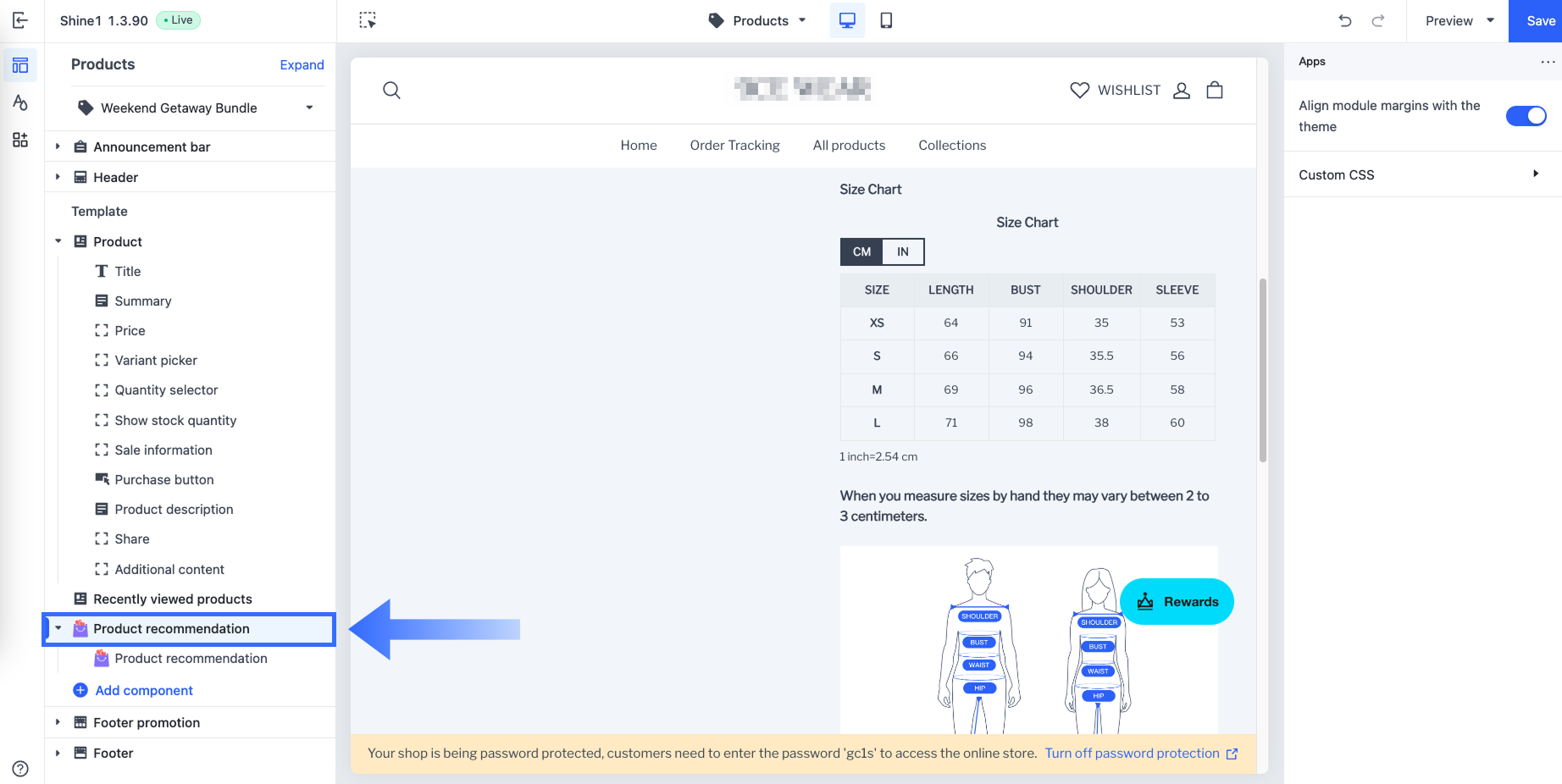The width and height of the screenshot is (1562, 784).
Task: Go to Order Tracking nav link
Action: click(734, 146)
